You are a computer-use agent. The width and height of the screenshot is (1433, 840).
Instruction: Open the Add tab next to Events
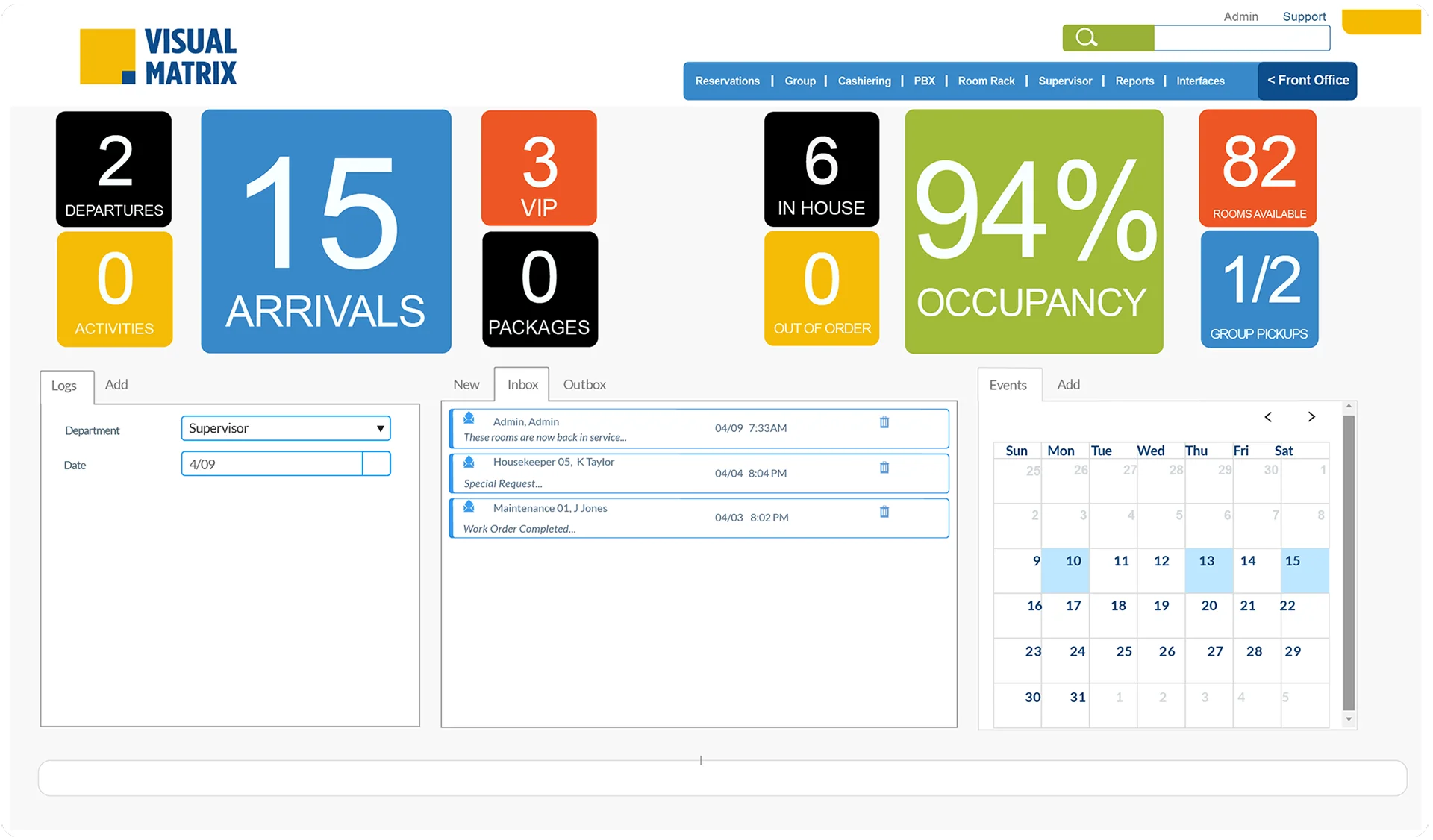[x=1068, y=385]
